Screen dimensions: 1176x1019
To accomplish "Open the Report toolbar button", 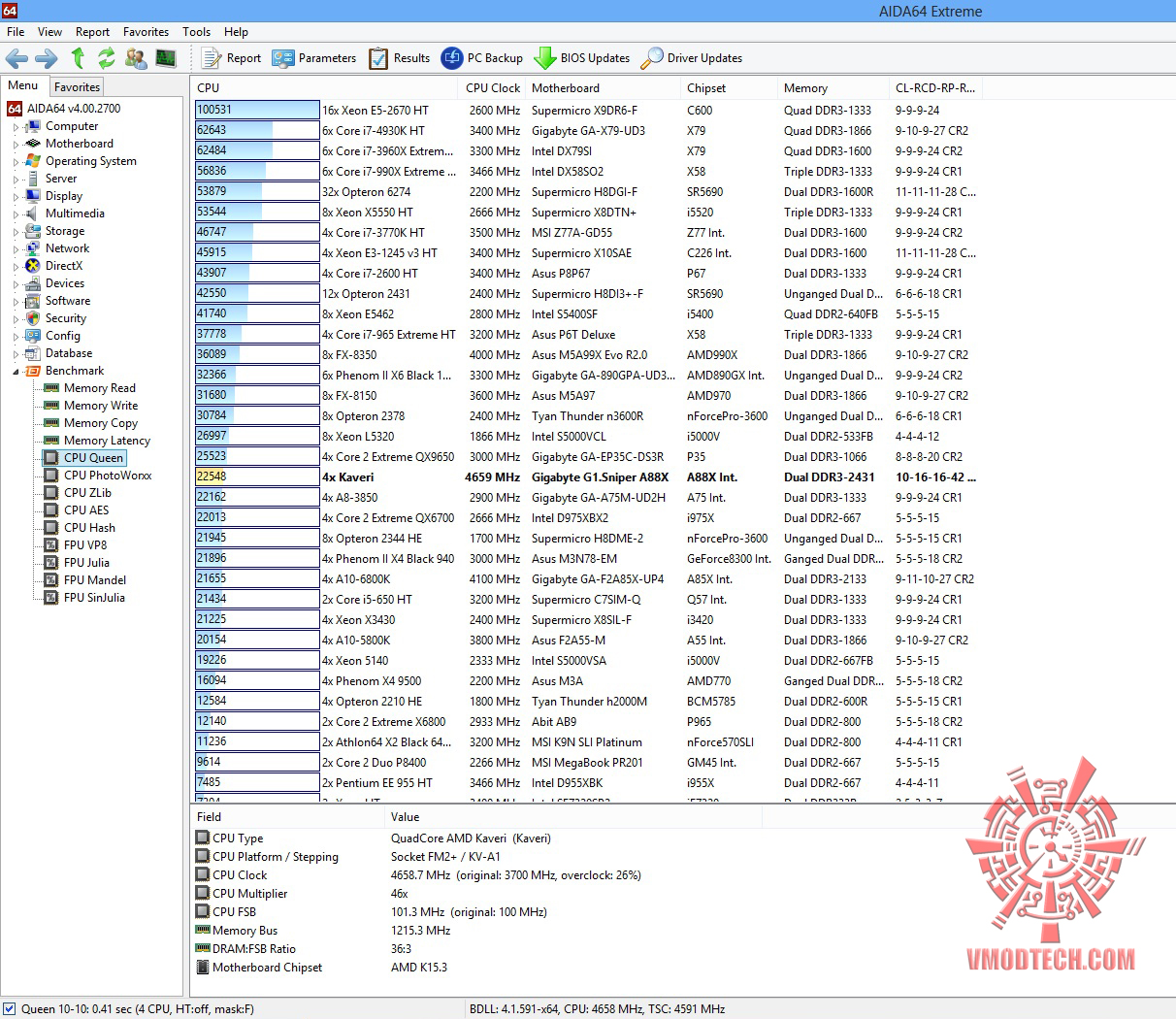I will 231,58.
